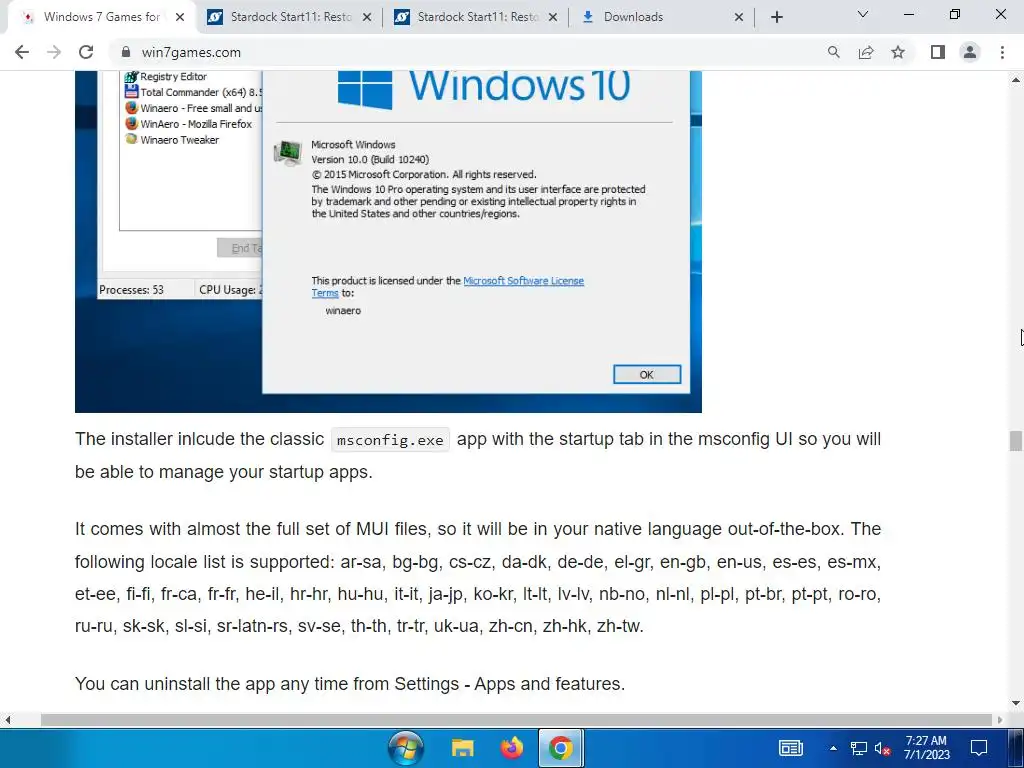Open a new tab
Viewport: 1024px width, 768px height.
click(776, 17)
